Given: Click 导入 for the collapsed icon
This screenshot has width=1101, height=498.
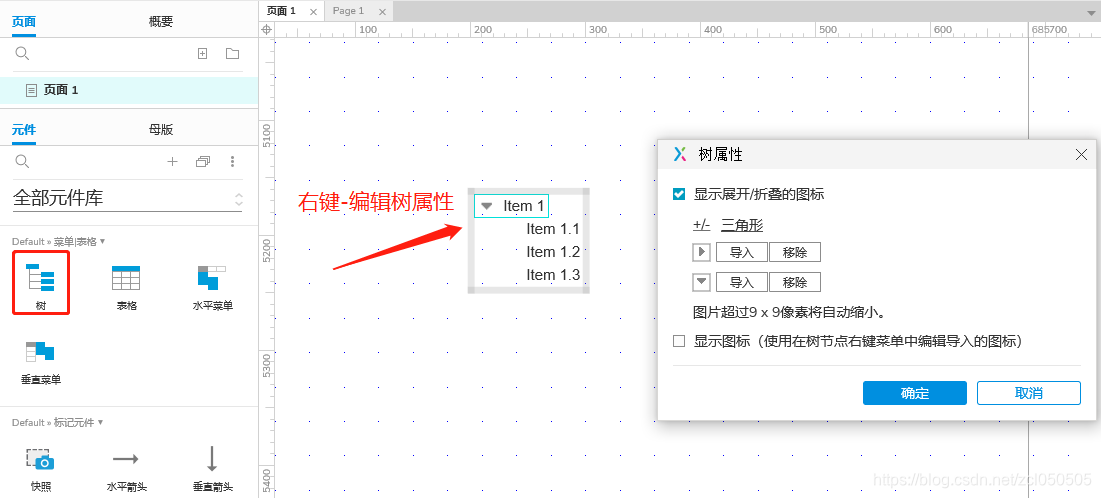Looking at the screenshot, I should tap(741, 252).
